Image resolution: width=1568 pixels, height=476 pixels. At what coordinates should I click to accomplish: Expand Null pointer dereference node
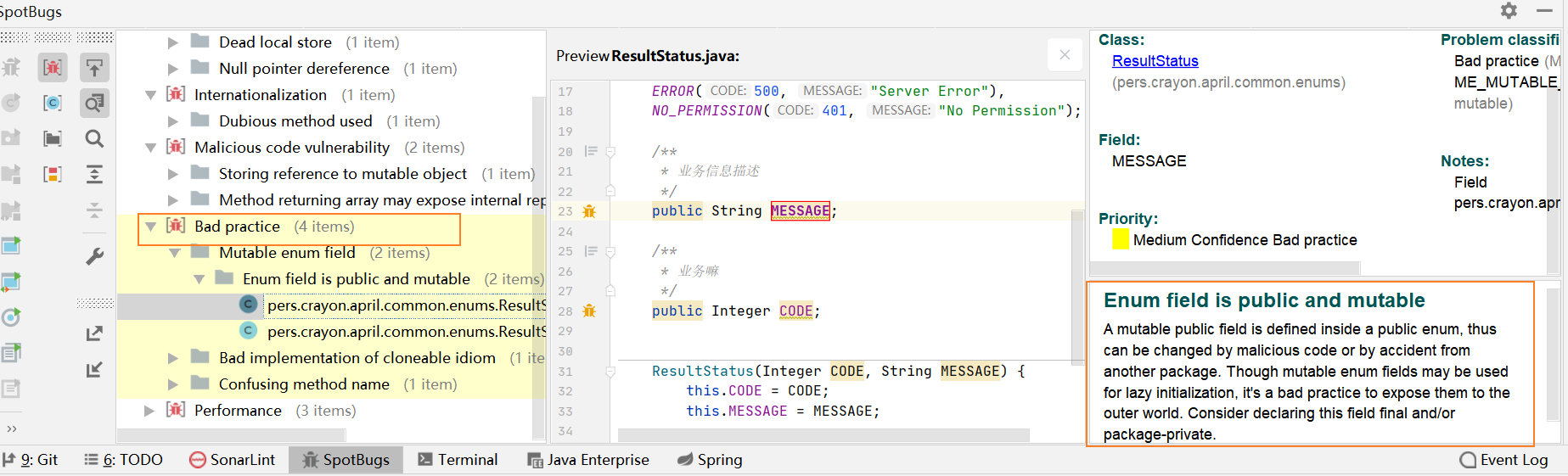tap(173, 69)
